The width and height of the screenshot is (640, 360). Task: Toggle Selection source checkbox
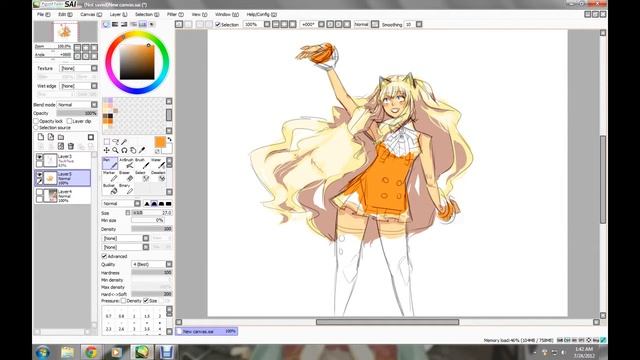(x=36, y=128)
